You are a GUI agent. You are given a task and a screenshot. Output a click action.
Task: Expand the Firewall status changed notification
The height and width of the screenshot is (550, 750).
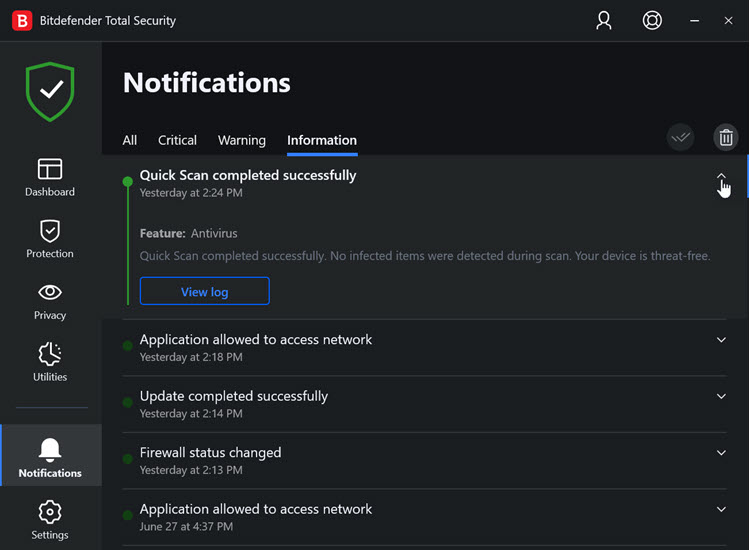coord(721,453)
